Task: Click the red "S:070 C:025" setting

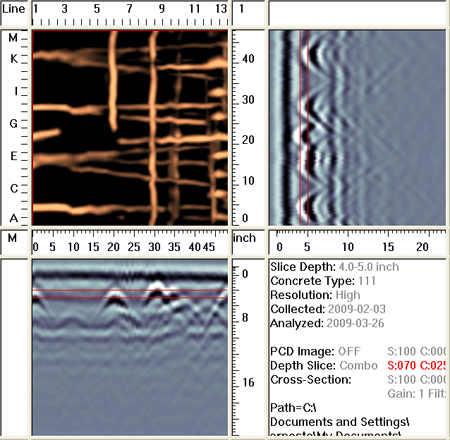Action: [x=417, y=365]
